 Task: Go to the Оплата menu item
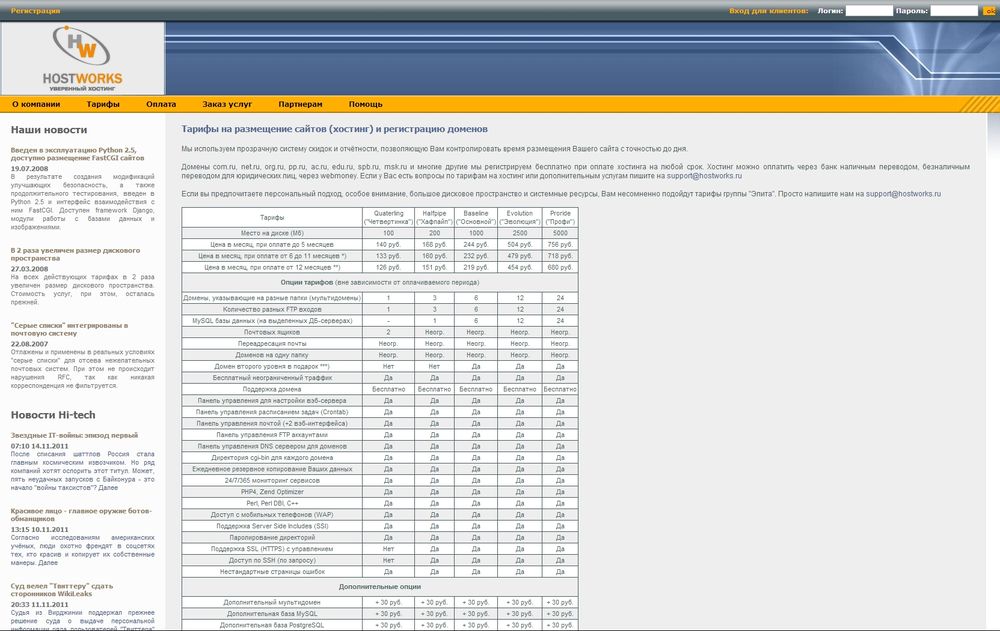tap(161, 104)
